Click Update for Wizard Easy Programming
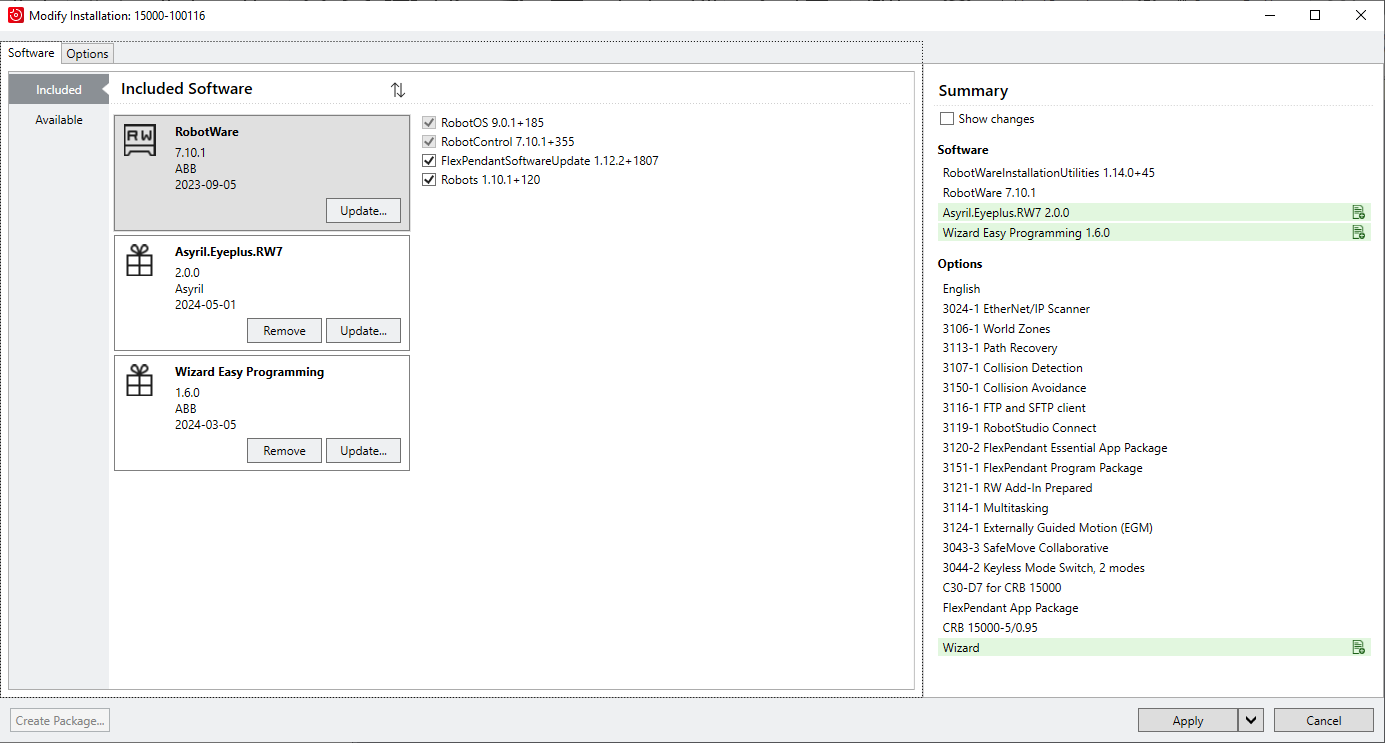The width and height of the screenshot is (1385, 743). click(363, 451)
